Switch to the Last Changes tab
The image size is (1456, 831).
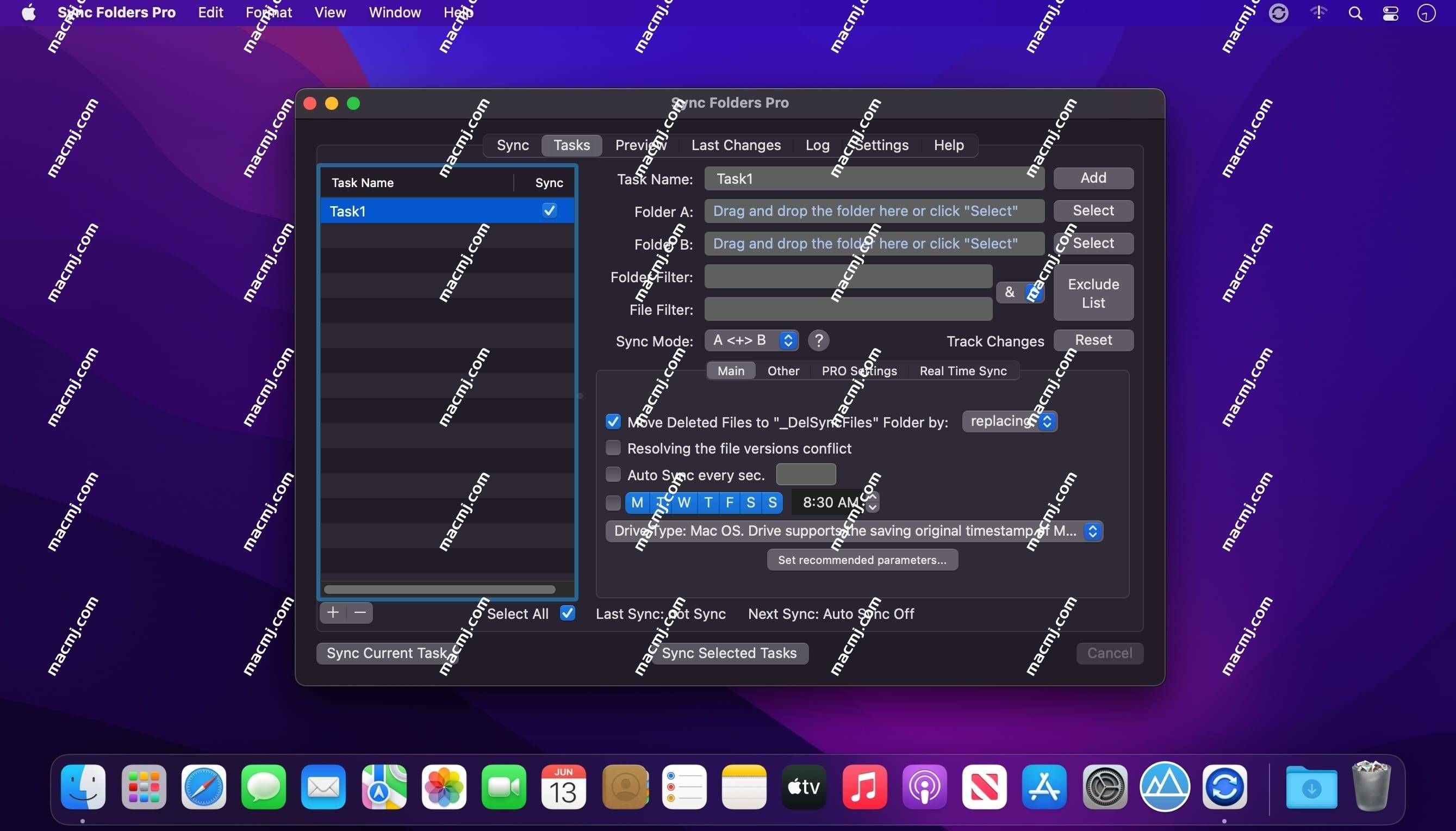coord(736,146)
